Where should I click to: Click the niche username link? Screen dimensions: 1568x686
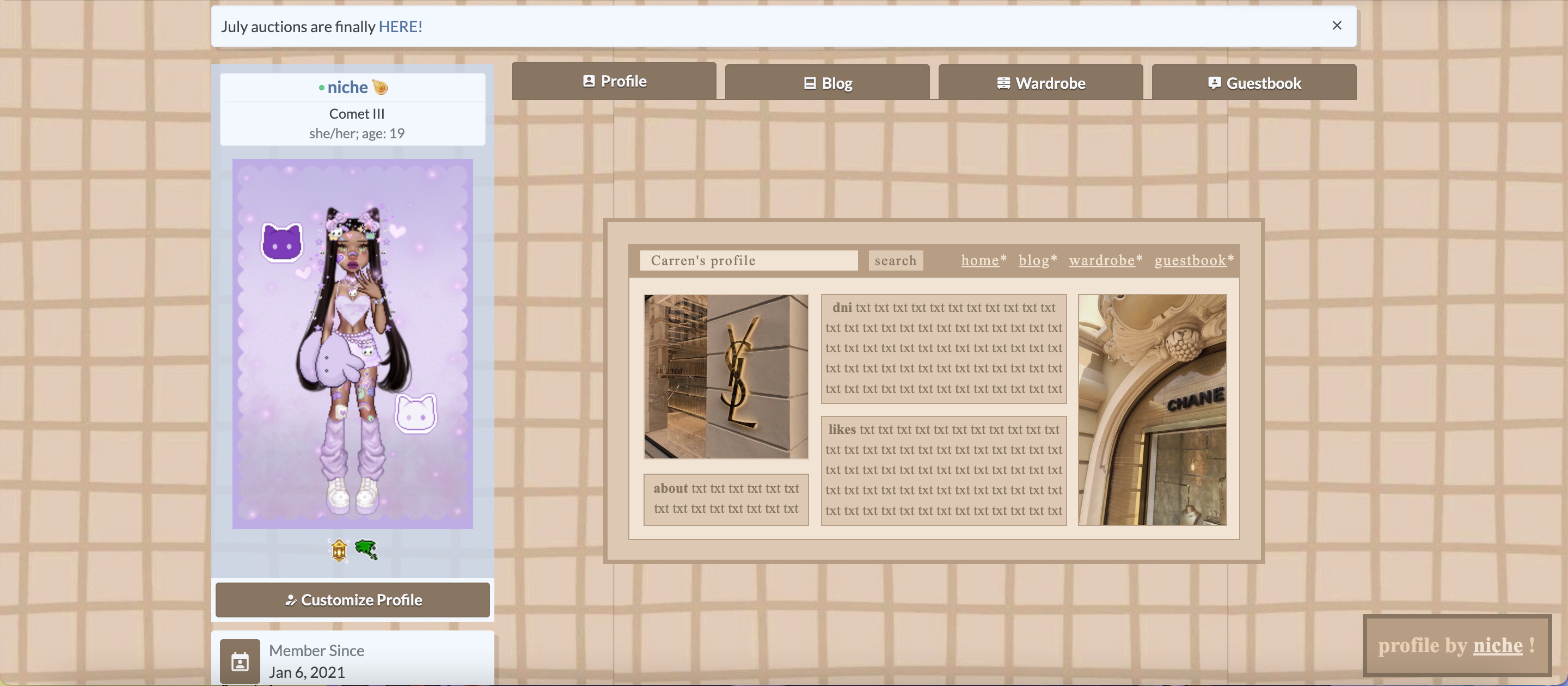347,88
